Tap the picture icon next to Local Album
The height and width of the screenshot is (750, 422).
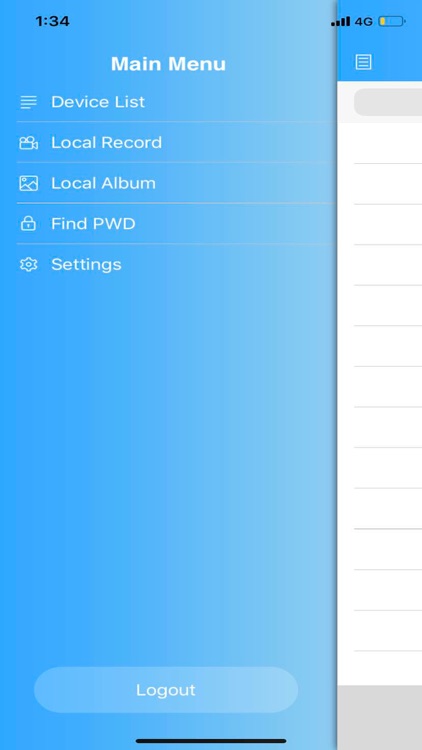tap(28, 183)
